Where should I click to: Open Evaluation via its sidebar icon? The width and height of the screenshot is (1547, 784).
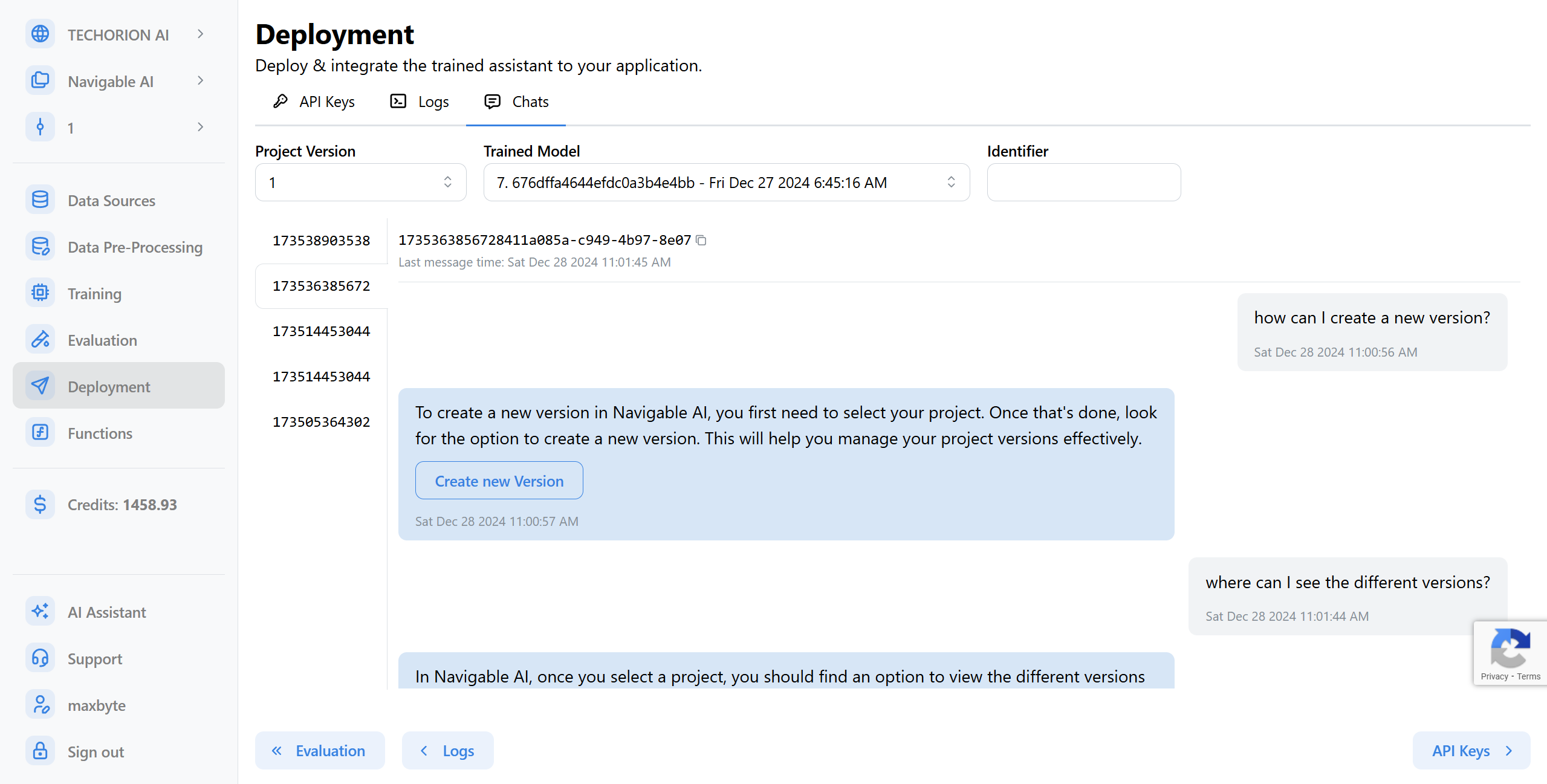40,340
